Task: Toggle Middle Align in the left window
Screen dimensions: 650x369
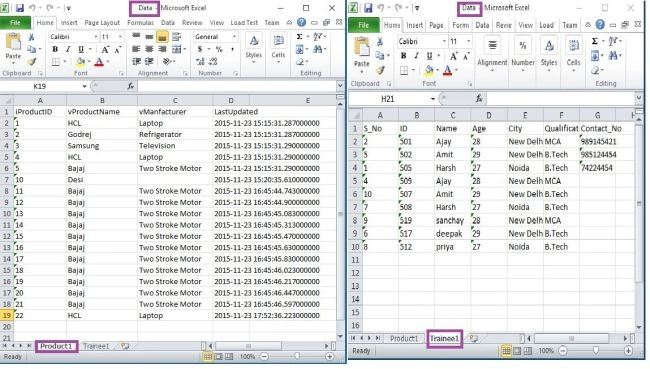Action: pos(149,37)
